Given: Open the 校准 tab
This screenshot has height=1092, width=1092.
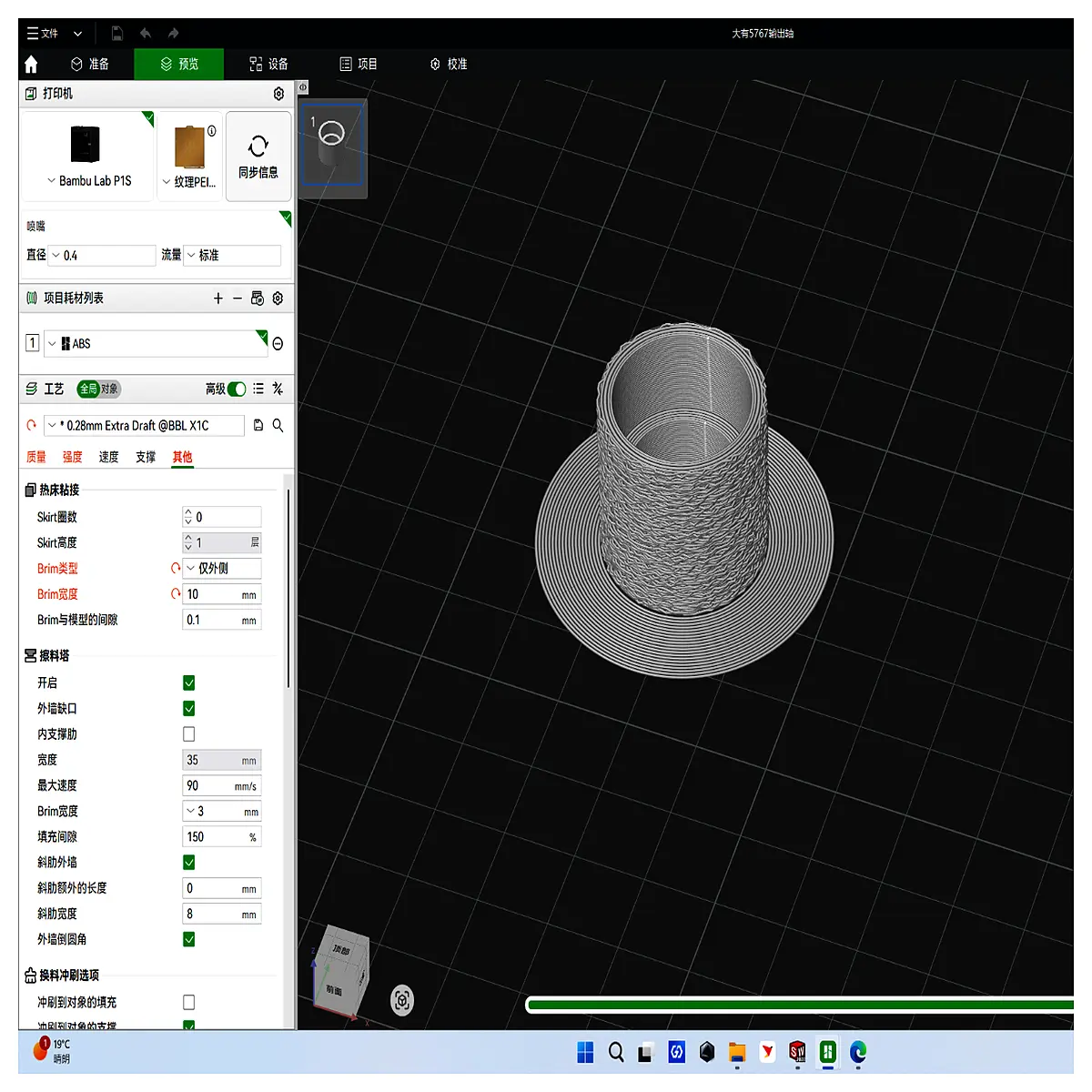Looking at the screenshot, I should [x=449, y=64].
